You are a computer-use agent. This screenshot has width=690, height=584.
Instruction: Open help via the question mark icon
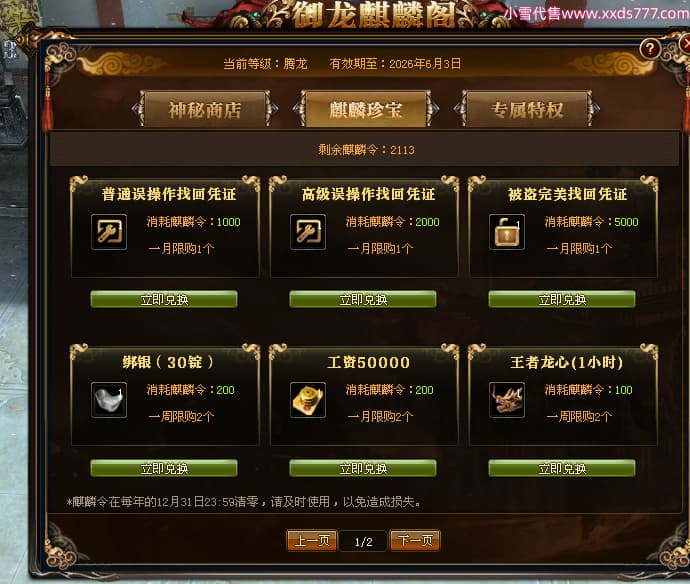(650, 48)
